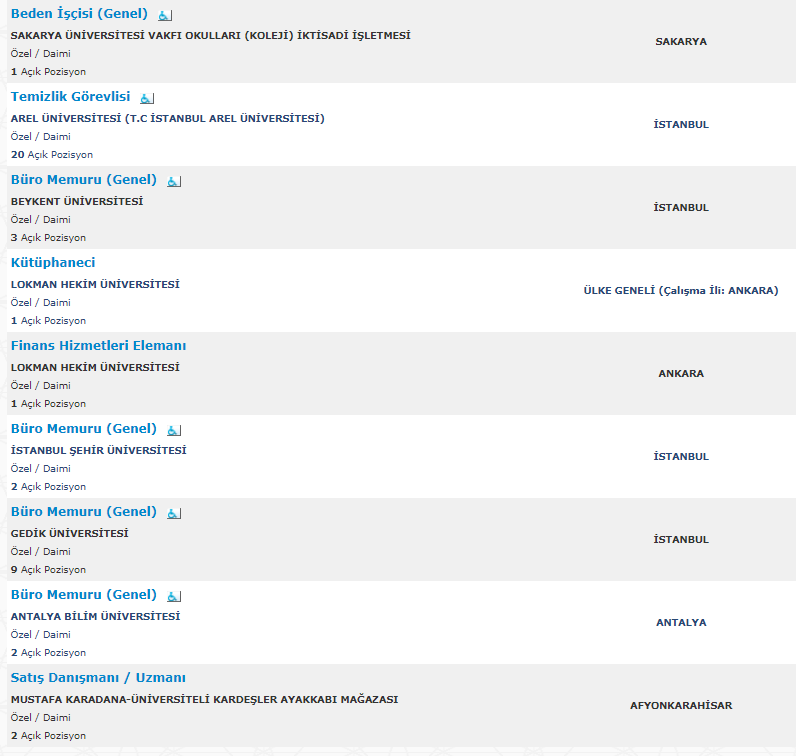Click LOKMAN HEKİM ÜNİVERSİTESİ under Kütüphaneci
This screenshot has width=796, height=756.
(x=95, y=284)
